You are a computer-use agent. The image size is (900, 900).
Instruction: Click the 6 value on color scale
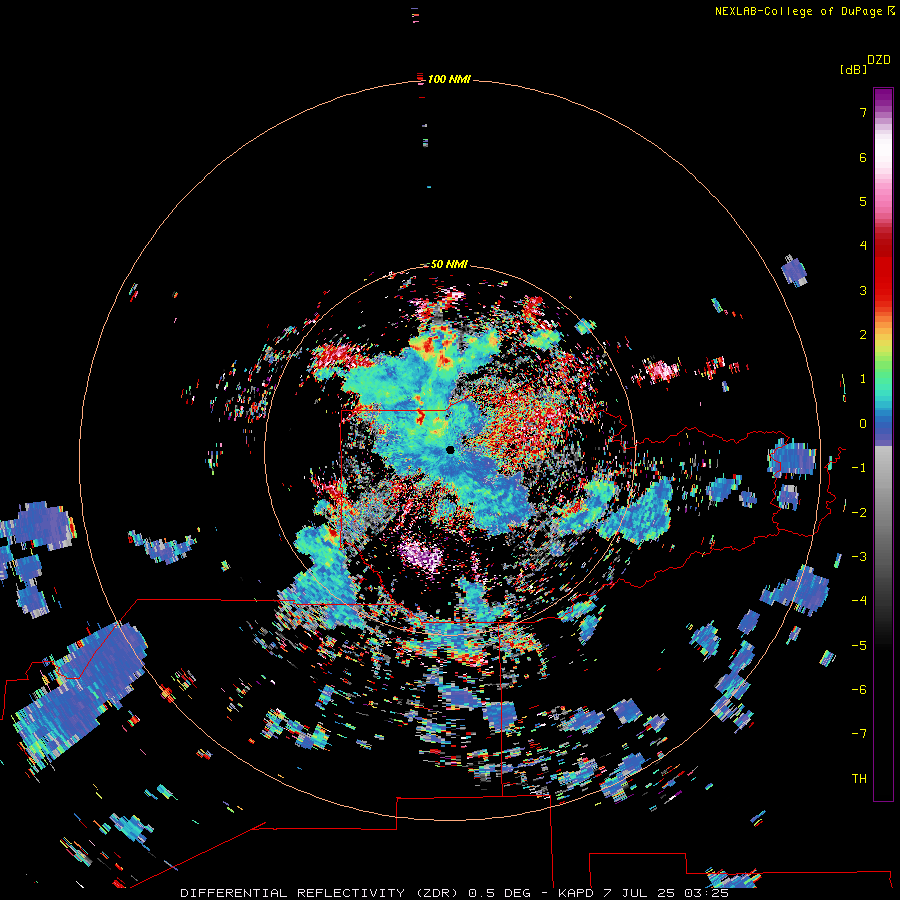pyautogui.click(x=863, y=157)
